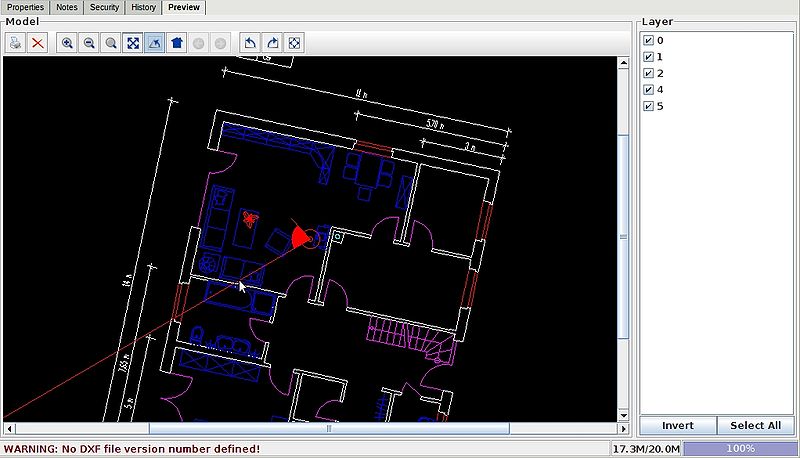The height and width of the screenshot is (458, 800).
Task: Select the Preview tab
Action: tap(184, 7)
